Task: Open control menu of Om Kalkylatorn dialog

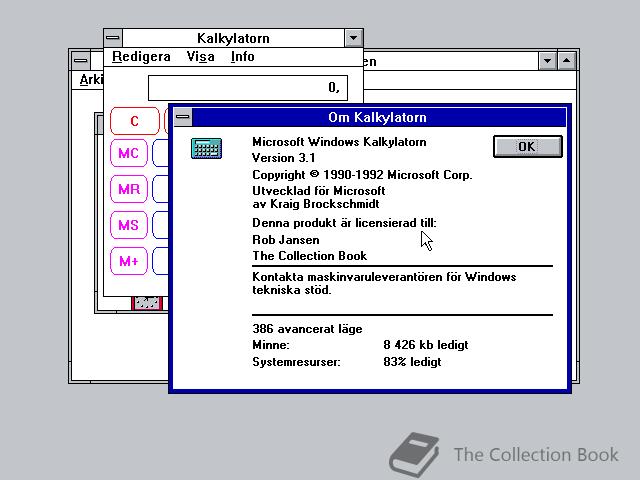Action: pos(182,117)
